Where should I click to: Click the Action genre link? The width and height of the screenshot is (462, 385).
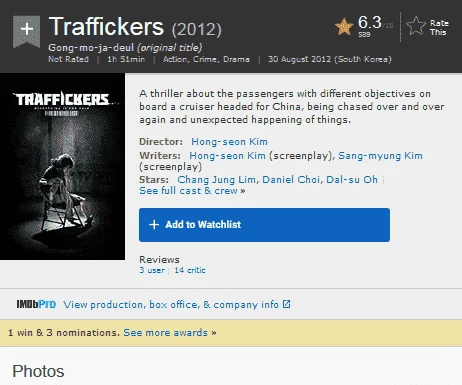(174, 59)
